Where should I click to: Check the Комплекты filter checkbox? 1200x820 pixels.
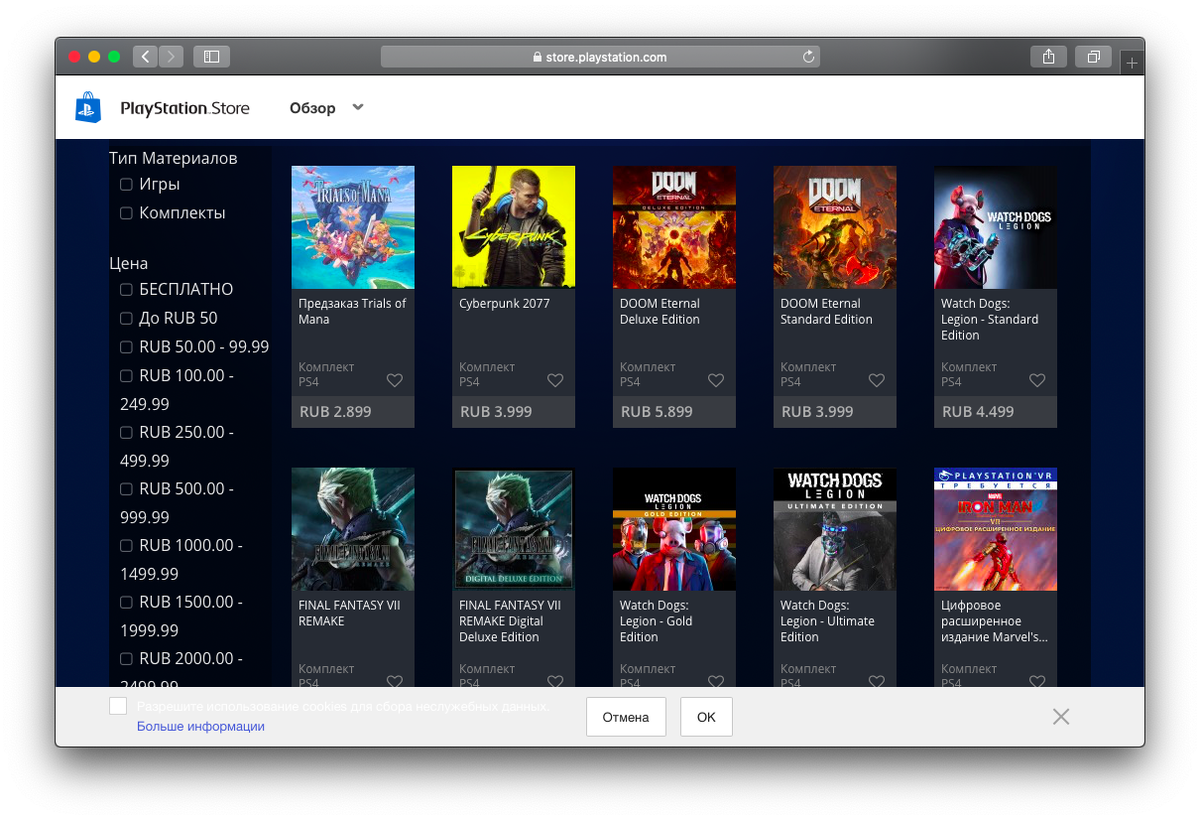pyautogui.click(x=126, y=213)
